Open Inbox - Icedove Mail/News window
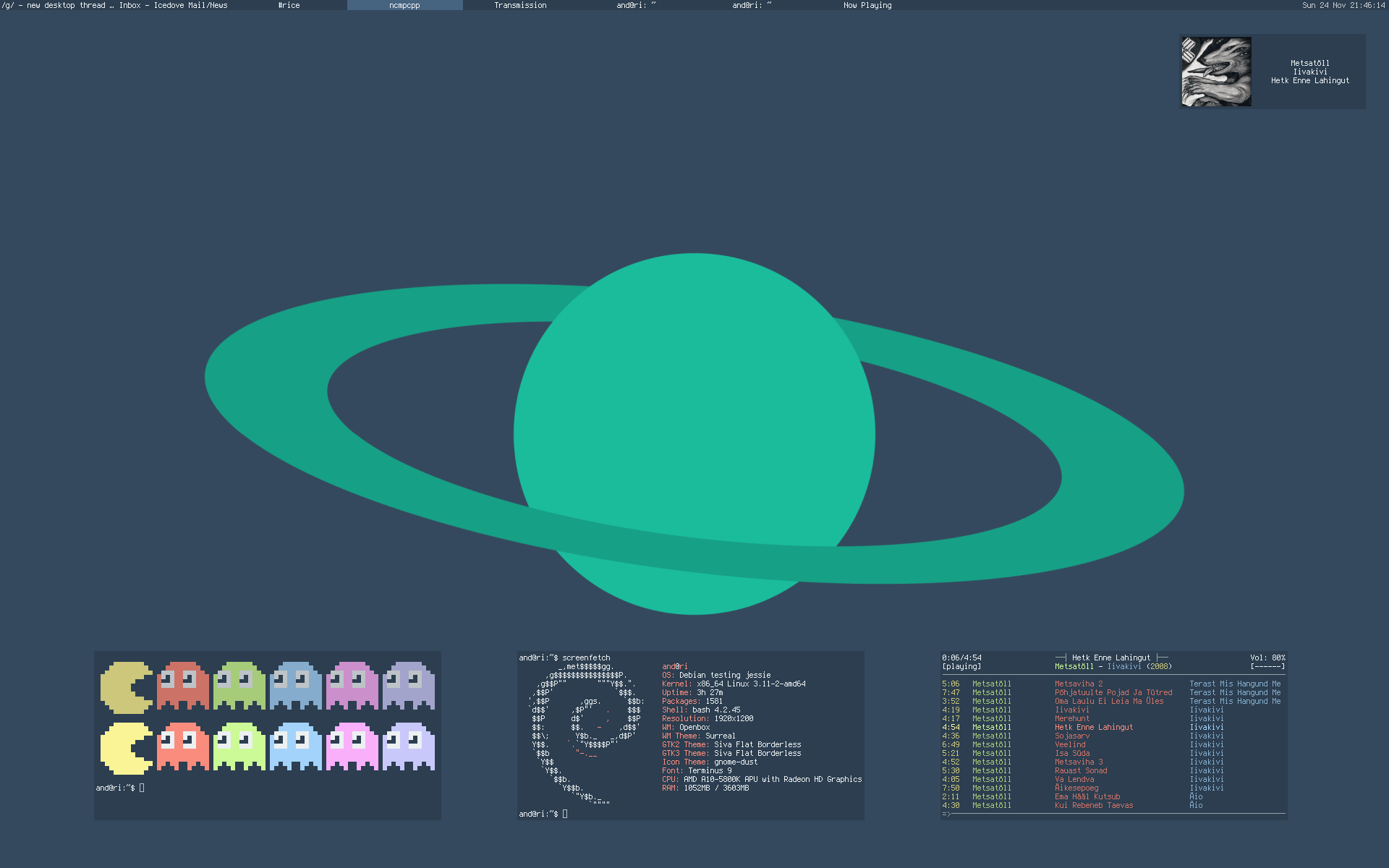This screenshot has width=1389, height=868. click(x=173, y=5)
